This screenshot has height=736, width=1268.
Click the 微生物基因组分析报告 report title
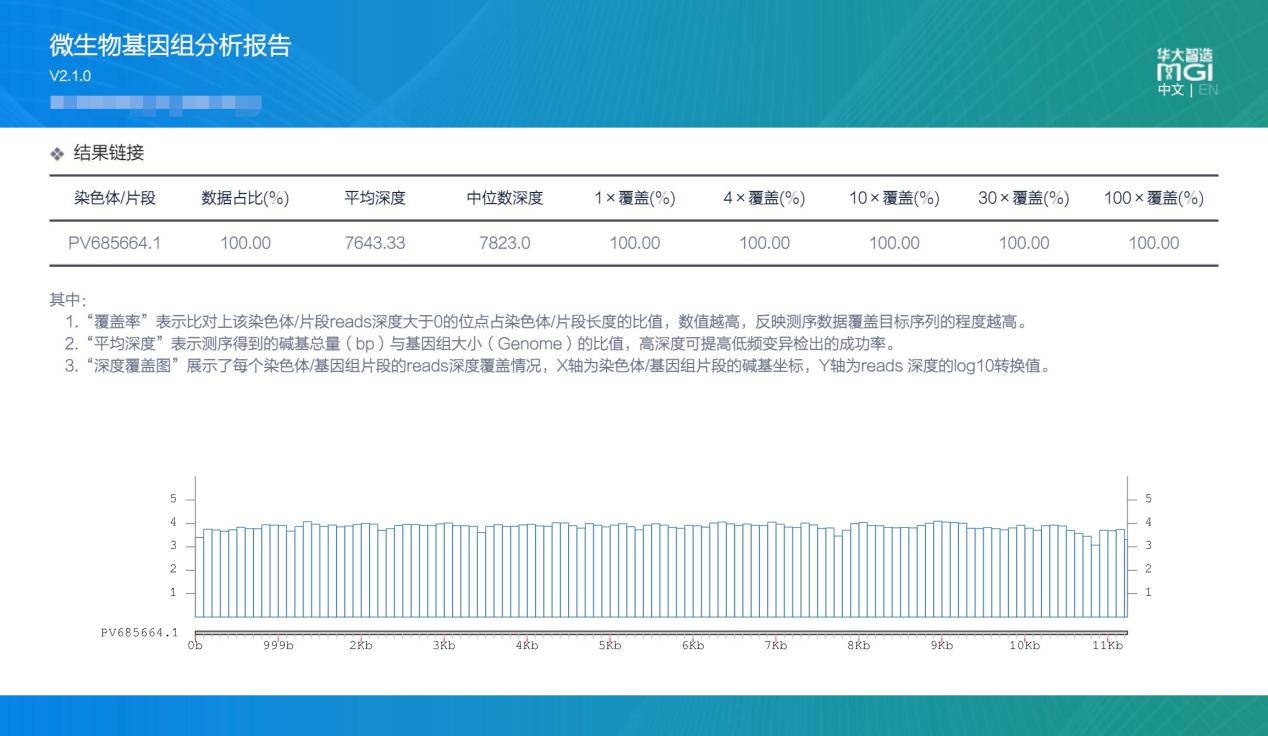(x=170, y=45)
